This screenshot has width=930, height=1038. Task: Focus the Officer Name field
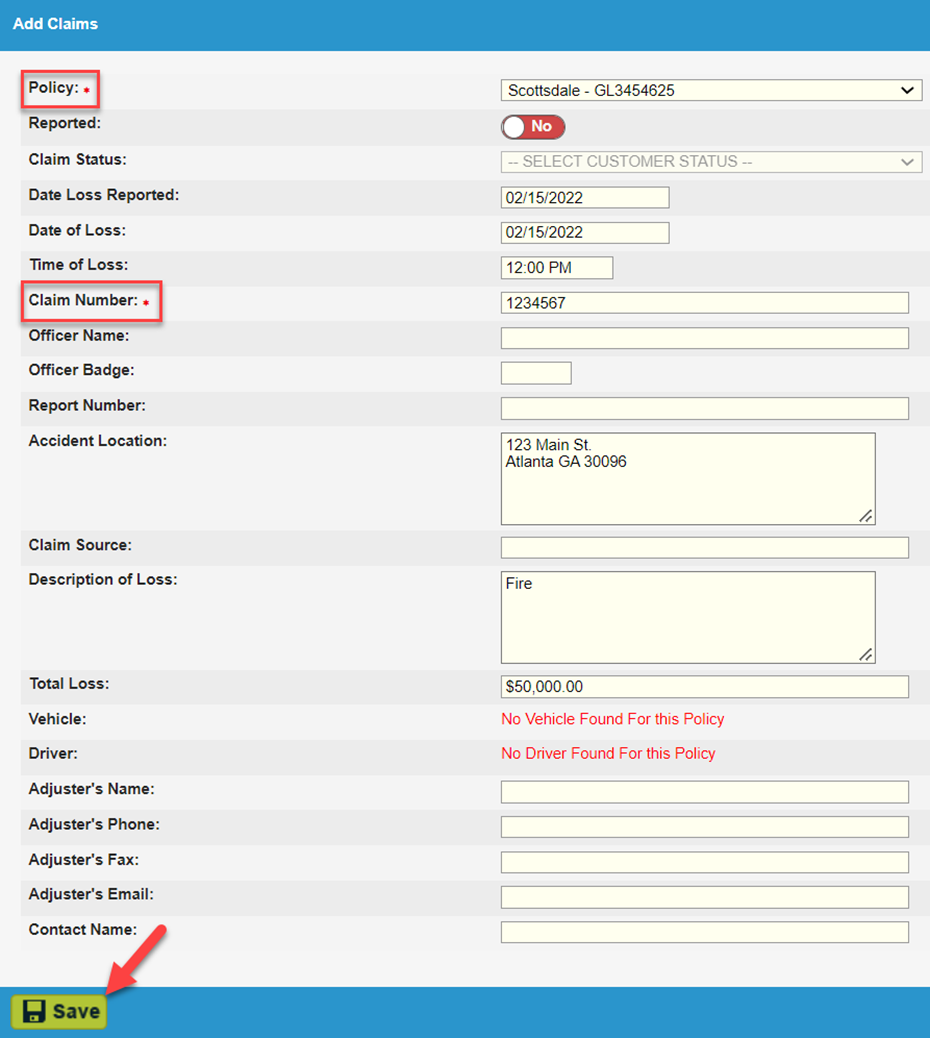(703, 337)
